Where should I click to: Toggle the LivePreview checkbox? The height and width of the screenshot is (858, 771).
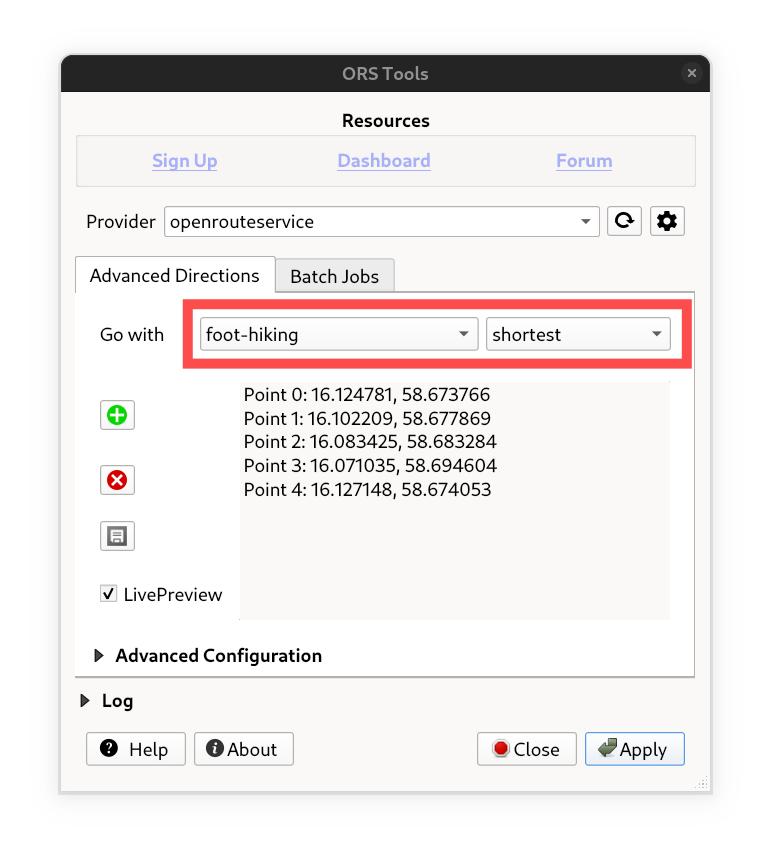pyautogui.click(x=109, y=594)
